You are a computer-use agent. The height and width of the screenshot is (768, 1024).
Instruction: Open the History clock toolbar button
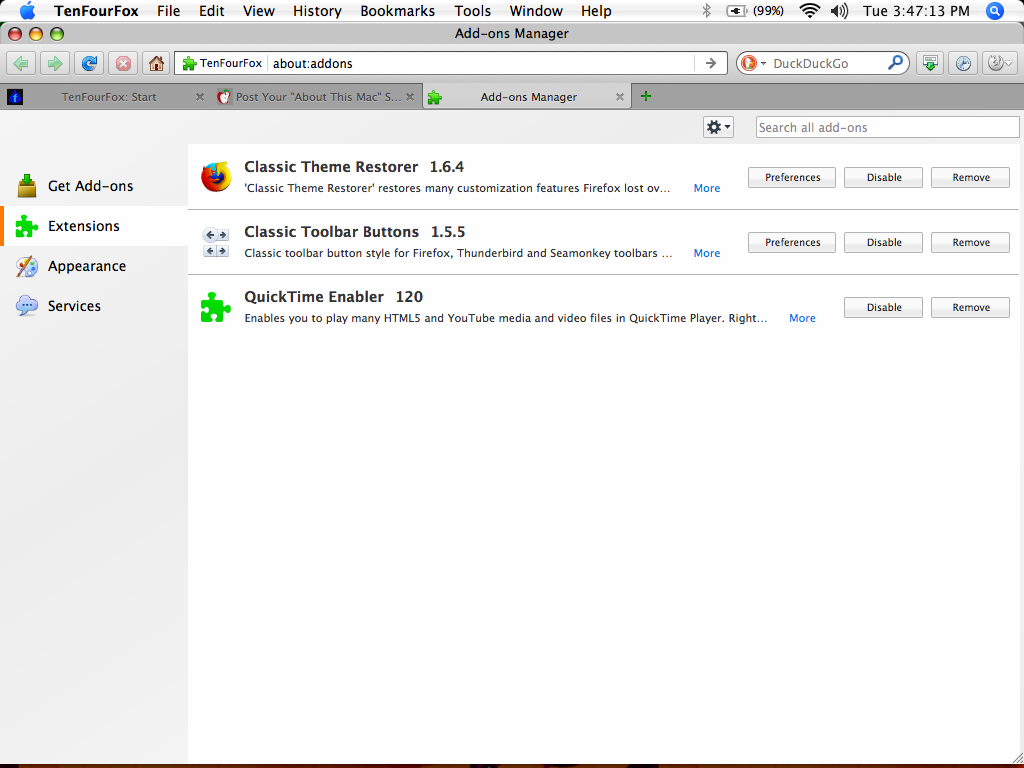(x=963, y=63)
